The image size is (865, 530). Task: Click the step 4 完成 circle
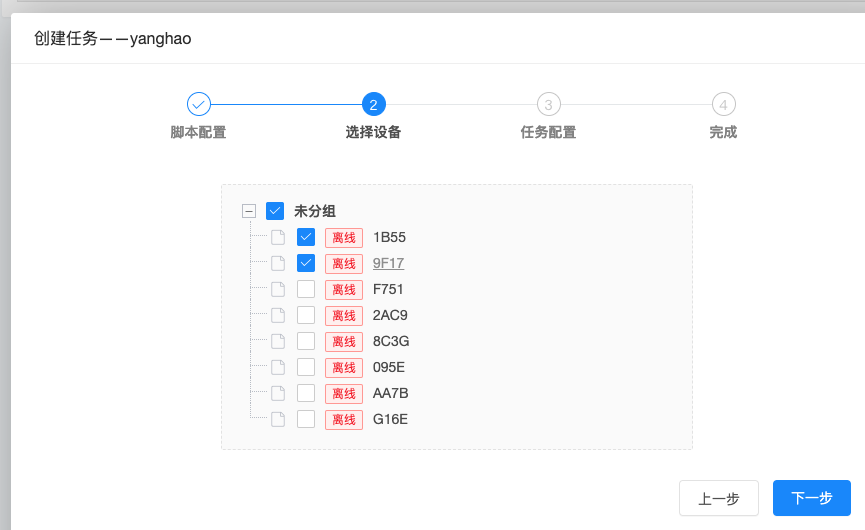(723, 104)
